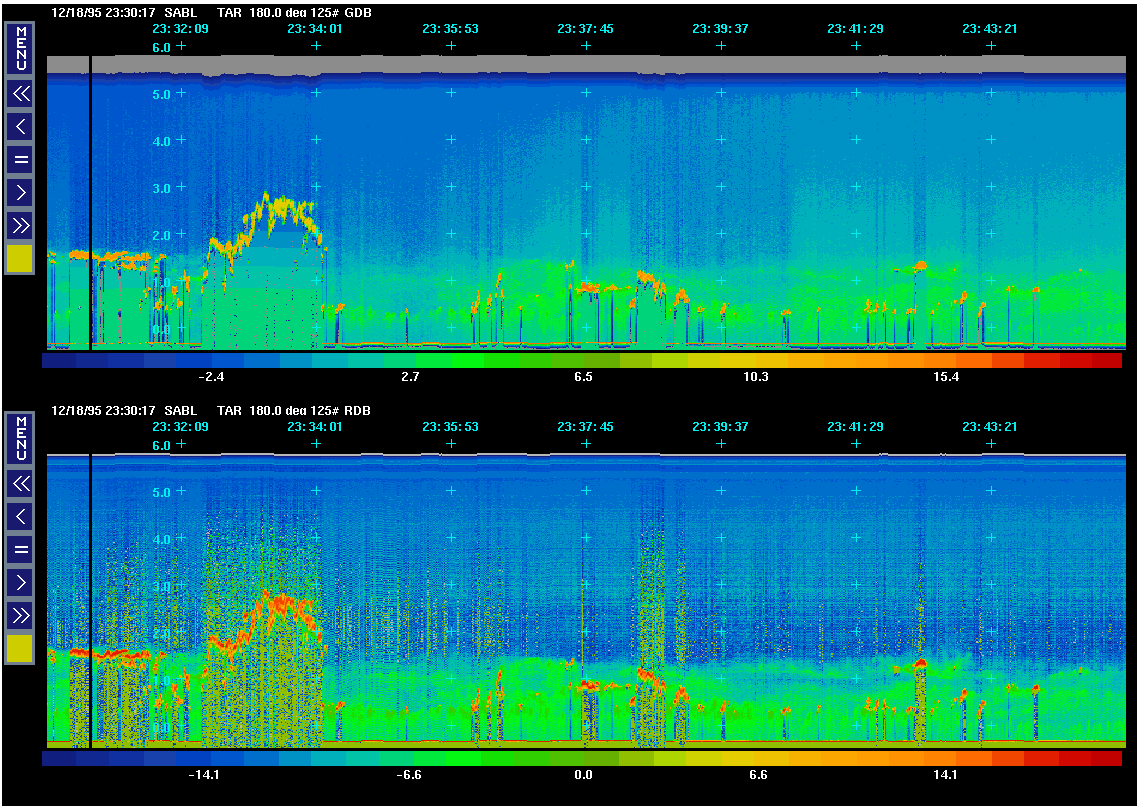
Task: Open the MENU button in RDB panel
Action: point(20,437)
